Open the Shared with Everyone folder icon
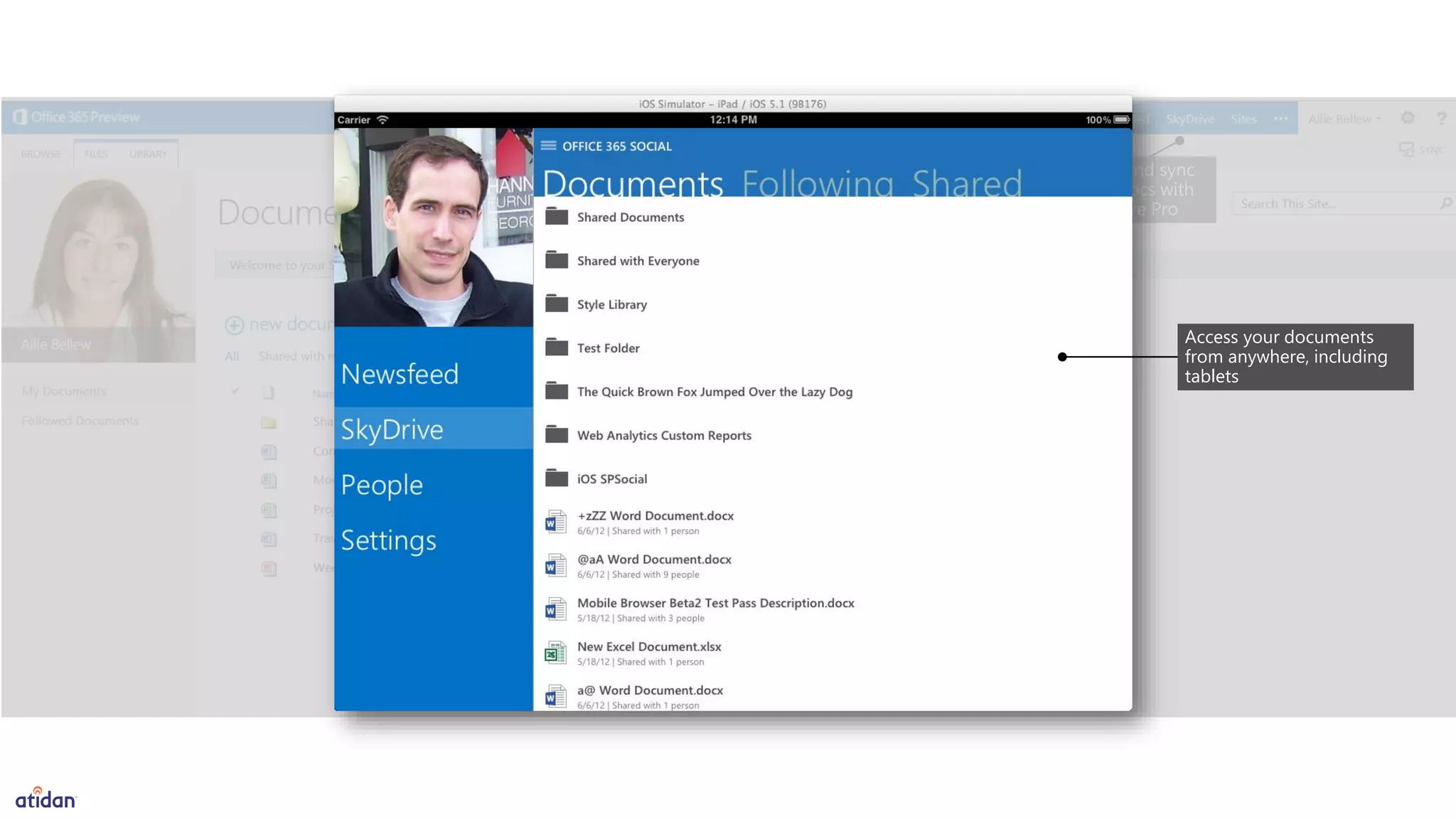The image size is (1456, 819). 557,259
